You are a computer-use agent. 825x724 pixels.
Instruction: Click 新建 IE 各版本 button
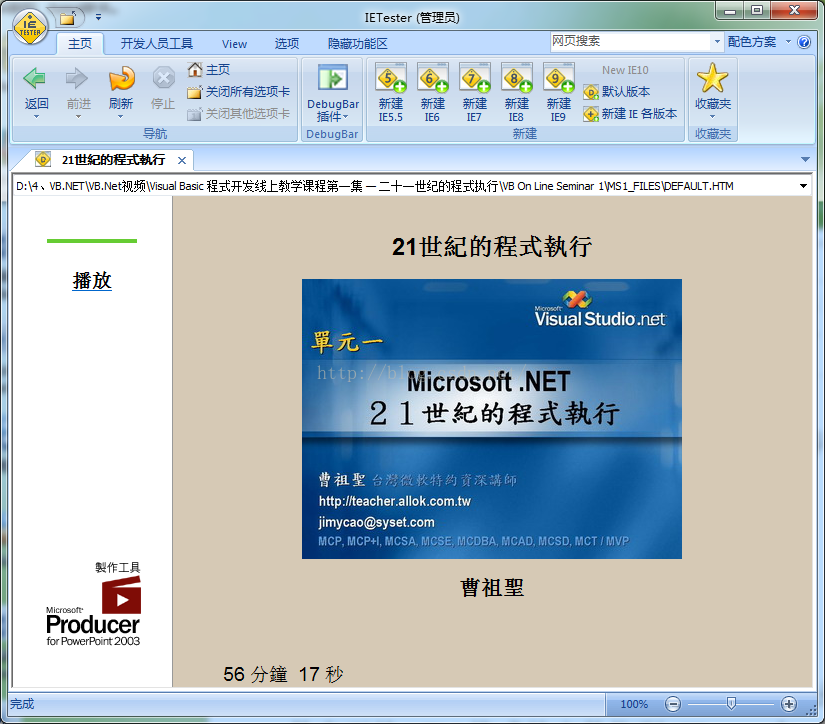pyautogui.click(x=630, y=114)
